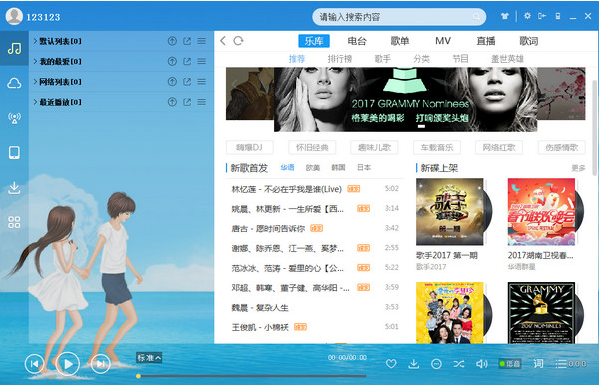599x386 pixels.
Task: Select the 欧美 new songs filter
Action: coord(313,167)
